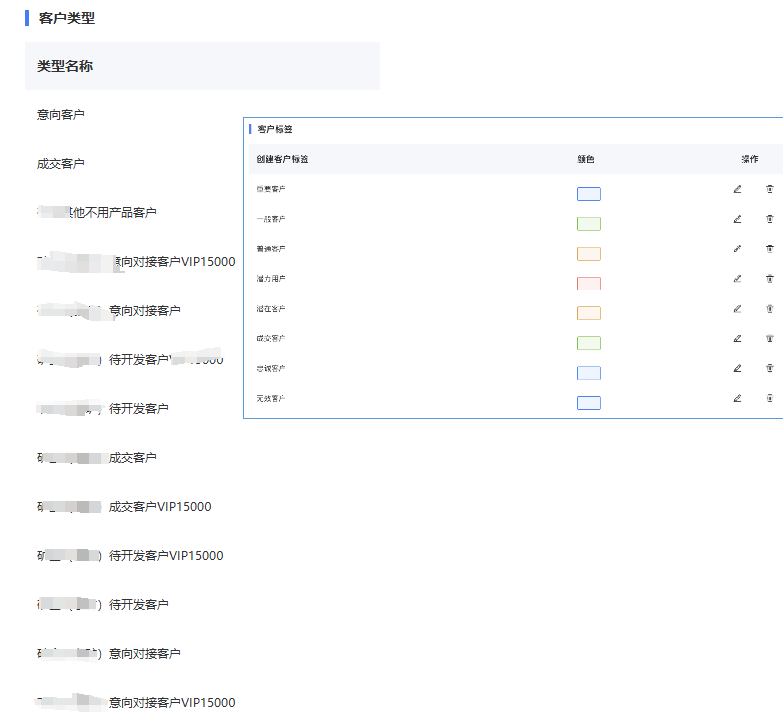Select 成交客户 in the customer type list
Image resolution: width=783 pixels, height=714 pixels.
click(61, 164)
